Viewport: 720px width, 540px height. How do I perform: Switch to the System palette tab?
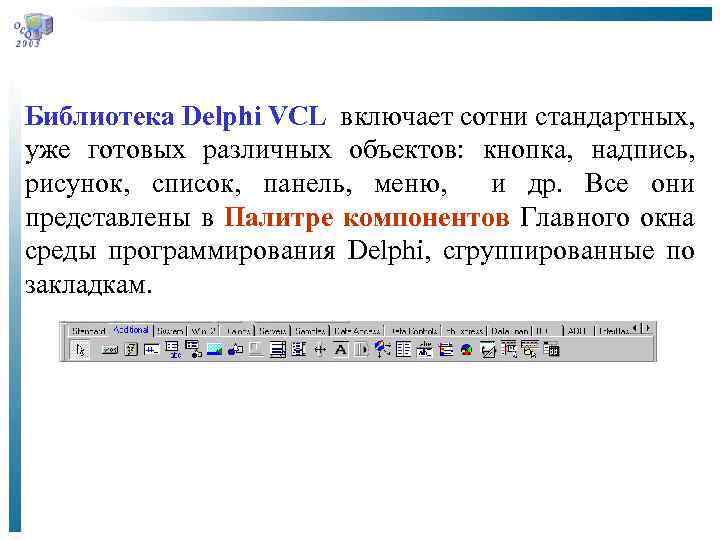pyautogui.click(x=170, y=331)
